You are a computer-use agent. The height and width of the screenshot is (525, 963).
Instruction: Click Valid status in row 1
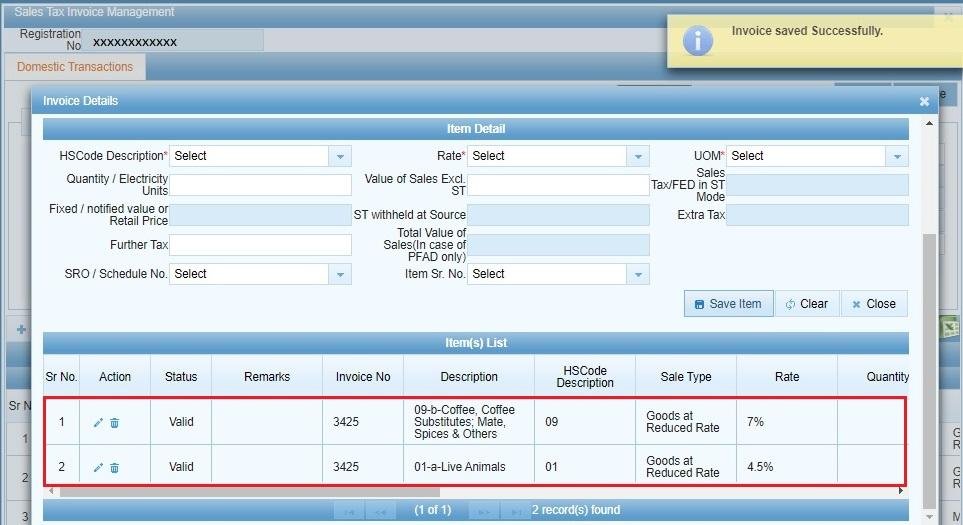coord(181,422)
